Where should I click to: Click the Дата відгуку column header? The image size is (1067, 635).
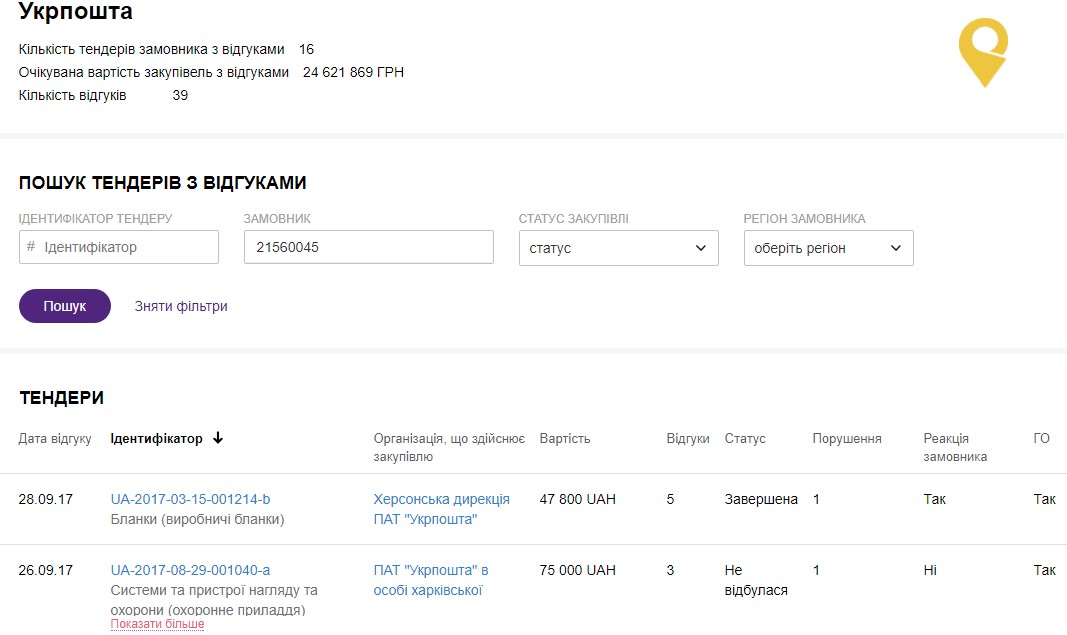[x=55, y=438]
